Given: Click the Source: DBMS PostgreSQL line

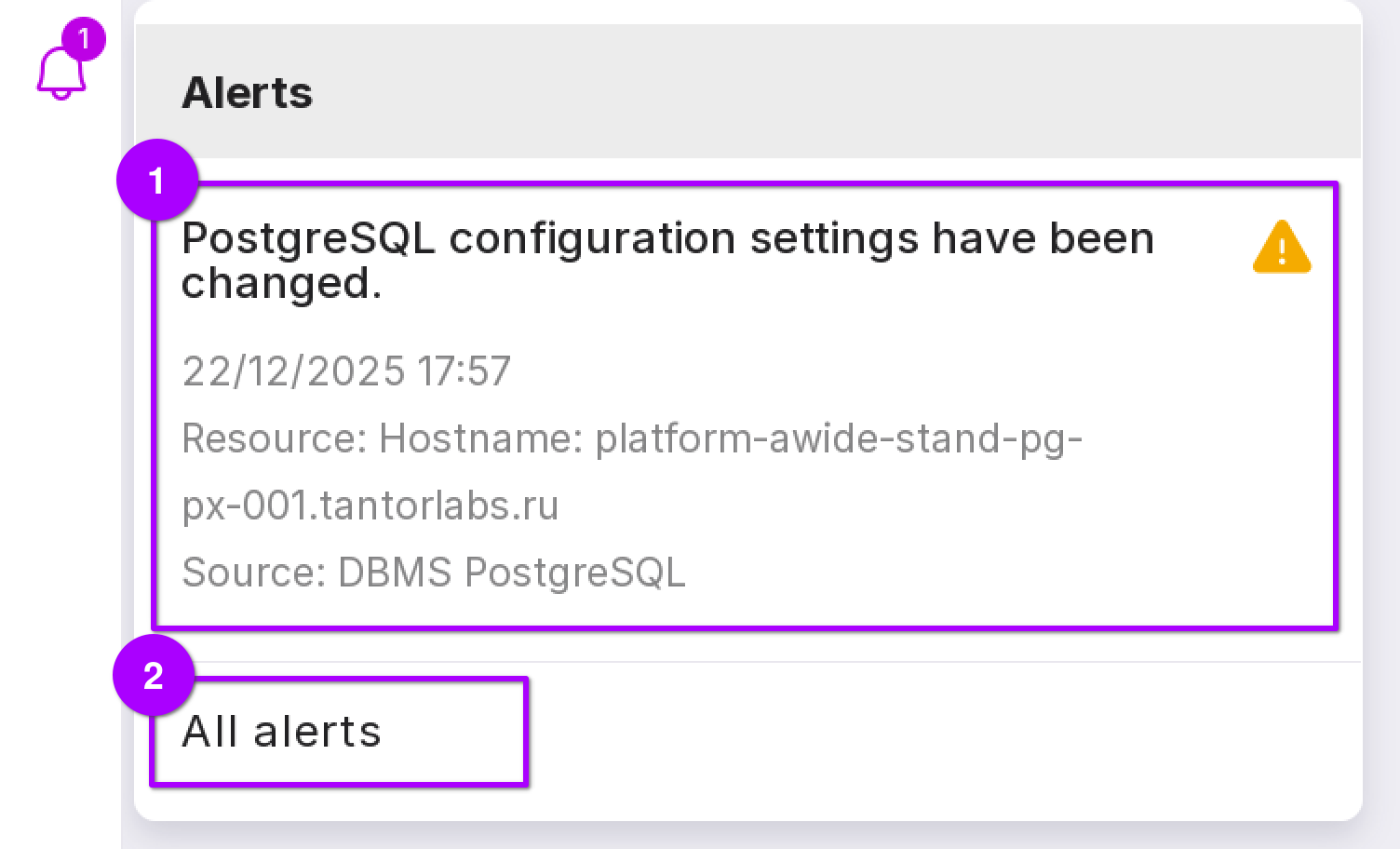Looking at the screenshot, I should tap(433, 573).
